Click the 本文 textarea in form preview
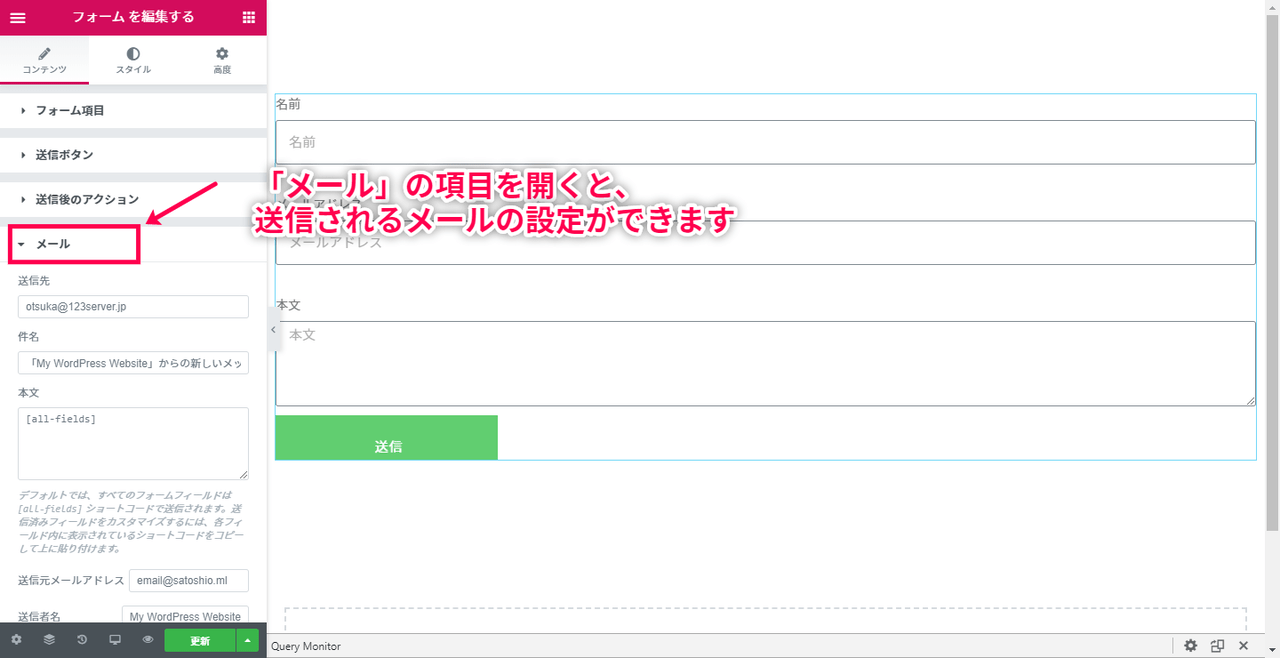This screenshot has height=658, width=1280. tap(765, 363)
